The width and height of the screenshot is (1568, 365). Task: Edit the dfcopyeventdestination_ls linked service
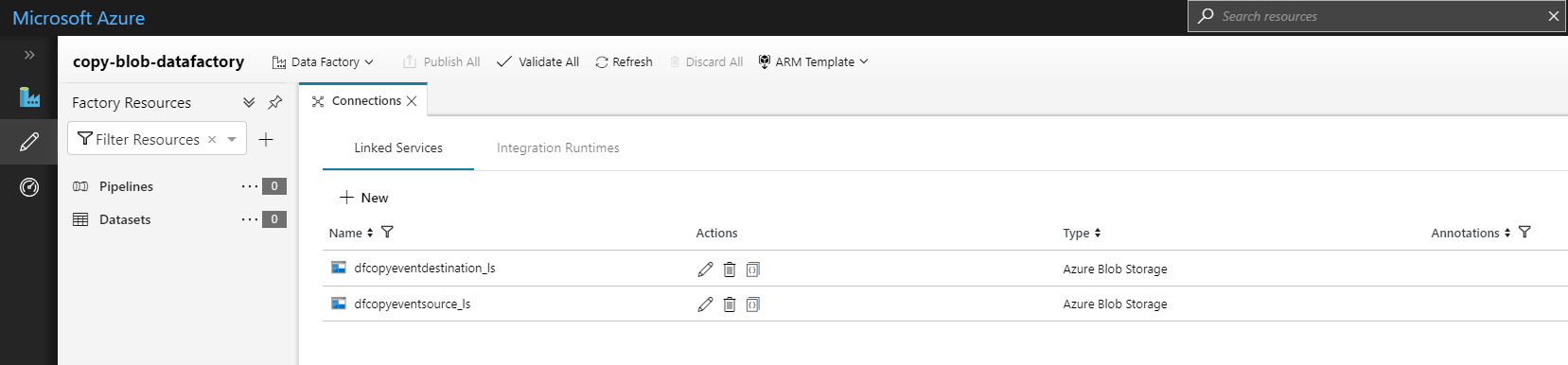tap(705, 269)
